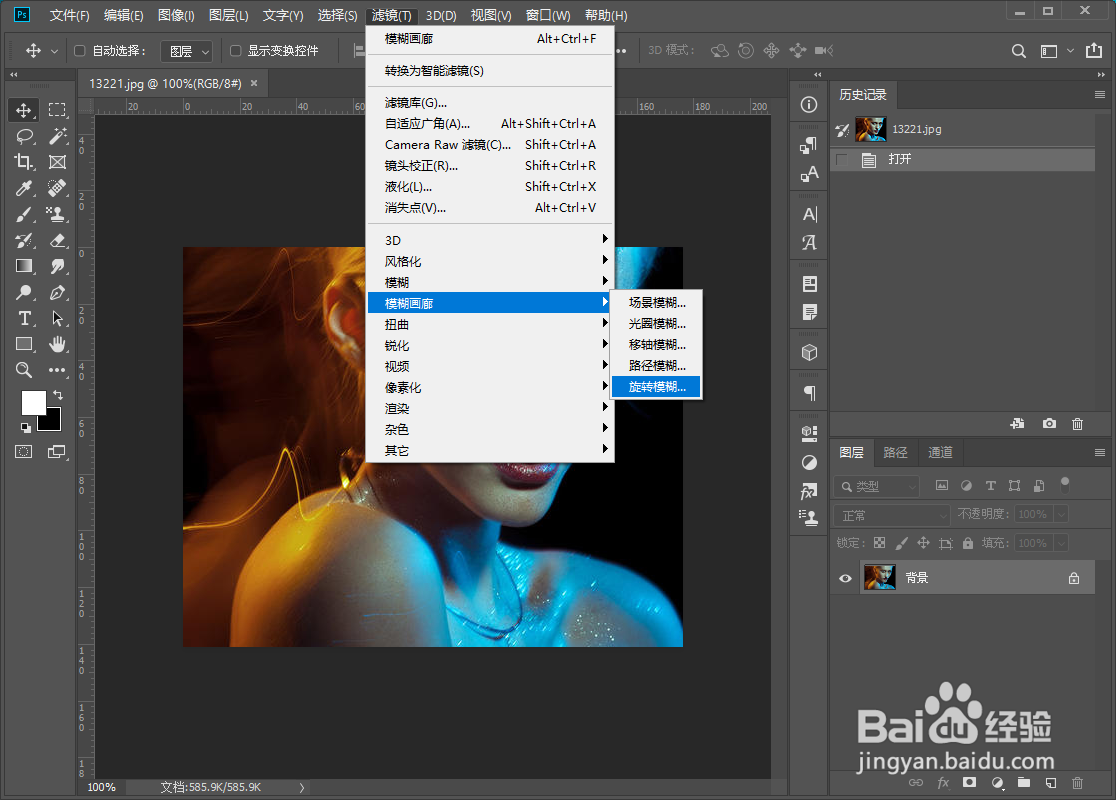Select the Dodge tool
The height and width of the screenshot is (800, 1116).
point(23,292)
